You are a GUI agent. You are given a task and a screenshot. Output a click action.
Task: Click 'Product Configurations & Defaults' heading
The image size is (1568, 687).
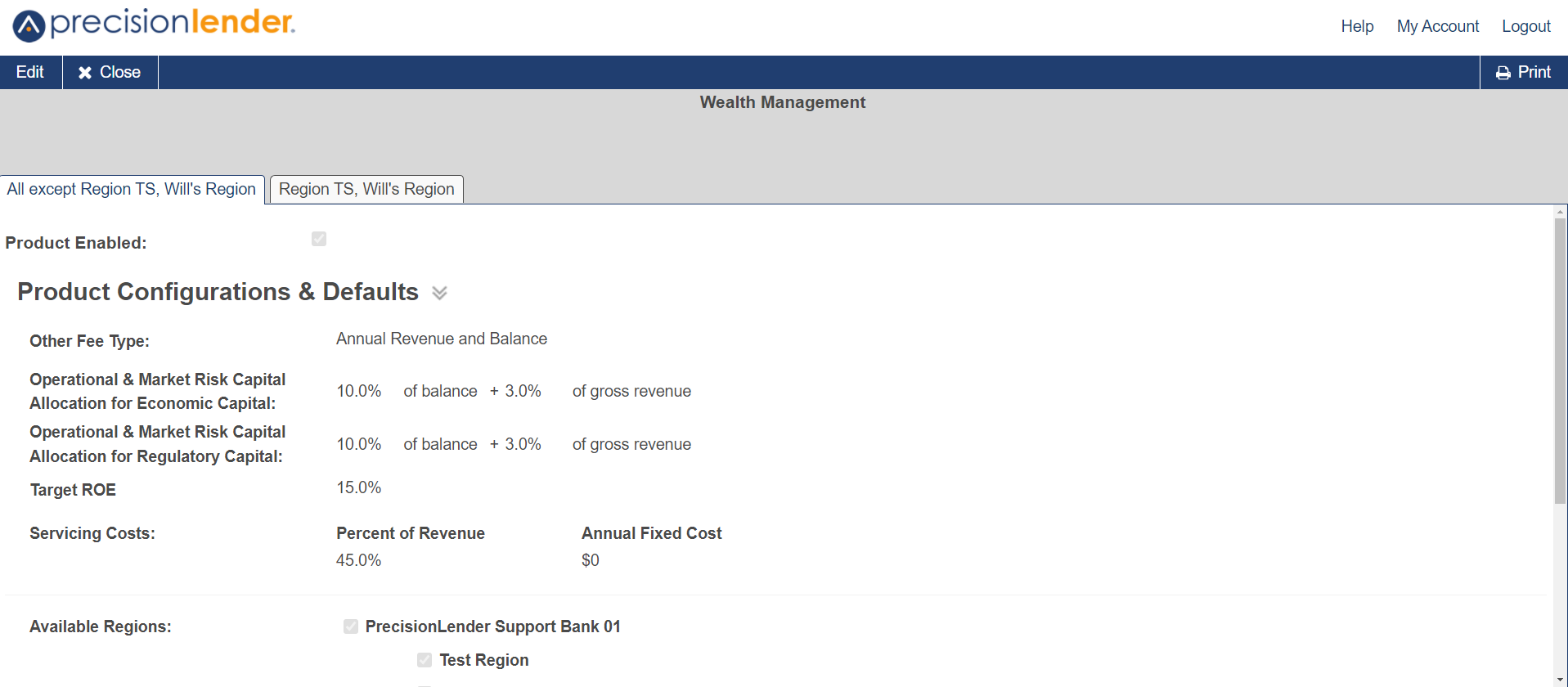[218, 292]
